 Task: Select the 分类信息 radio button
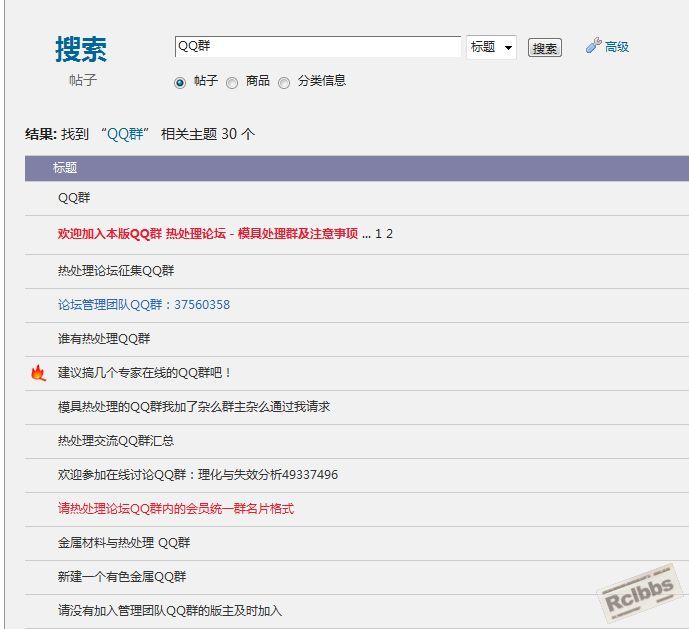click(284, 83)
